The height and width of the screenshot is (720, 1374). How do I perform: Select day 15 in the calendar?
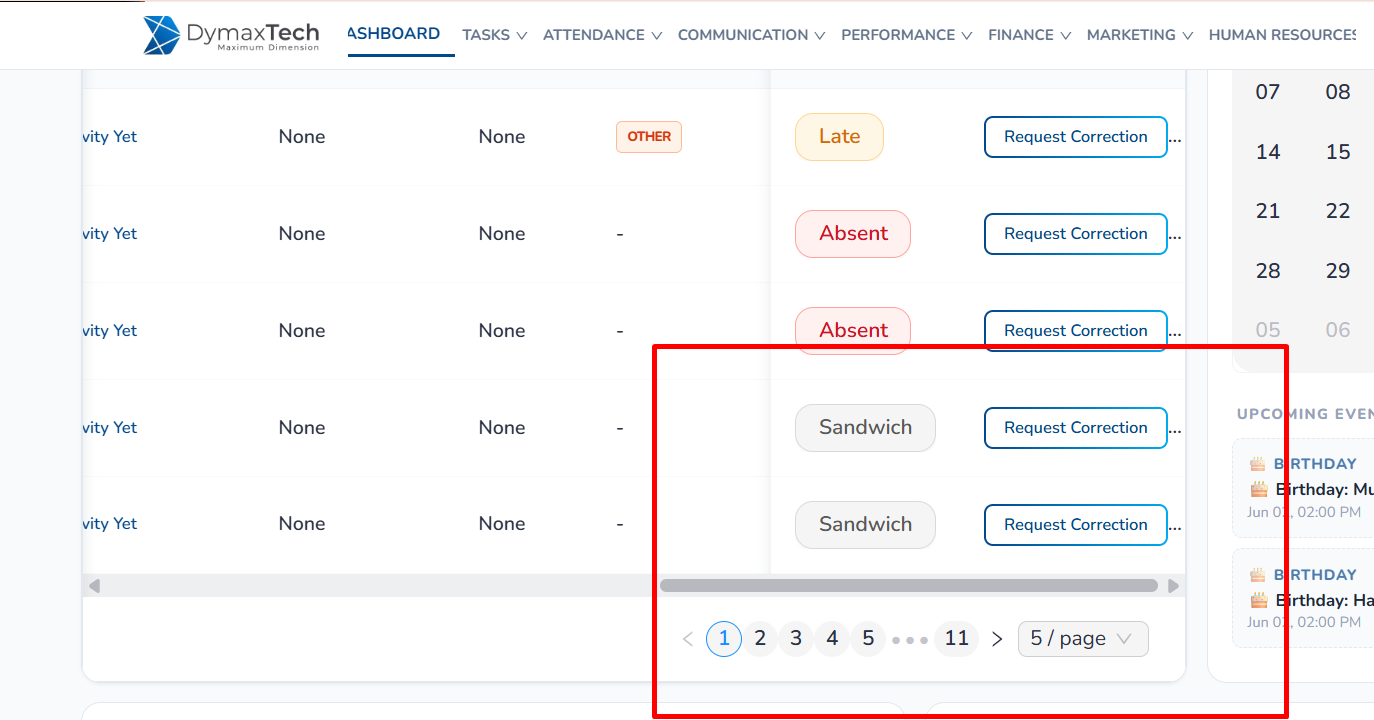[1338, 152]
